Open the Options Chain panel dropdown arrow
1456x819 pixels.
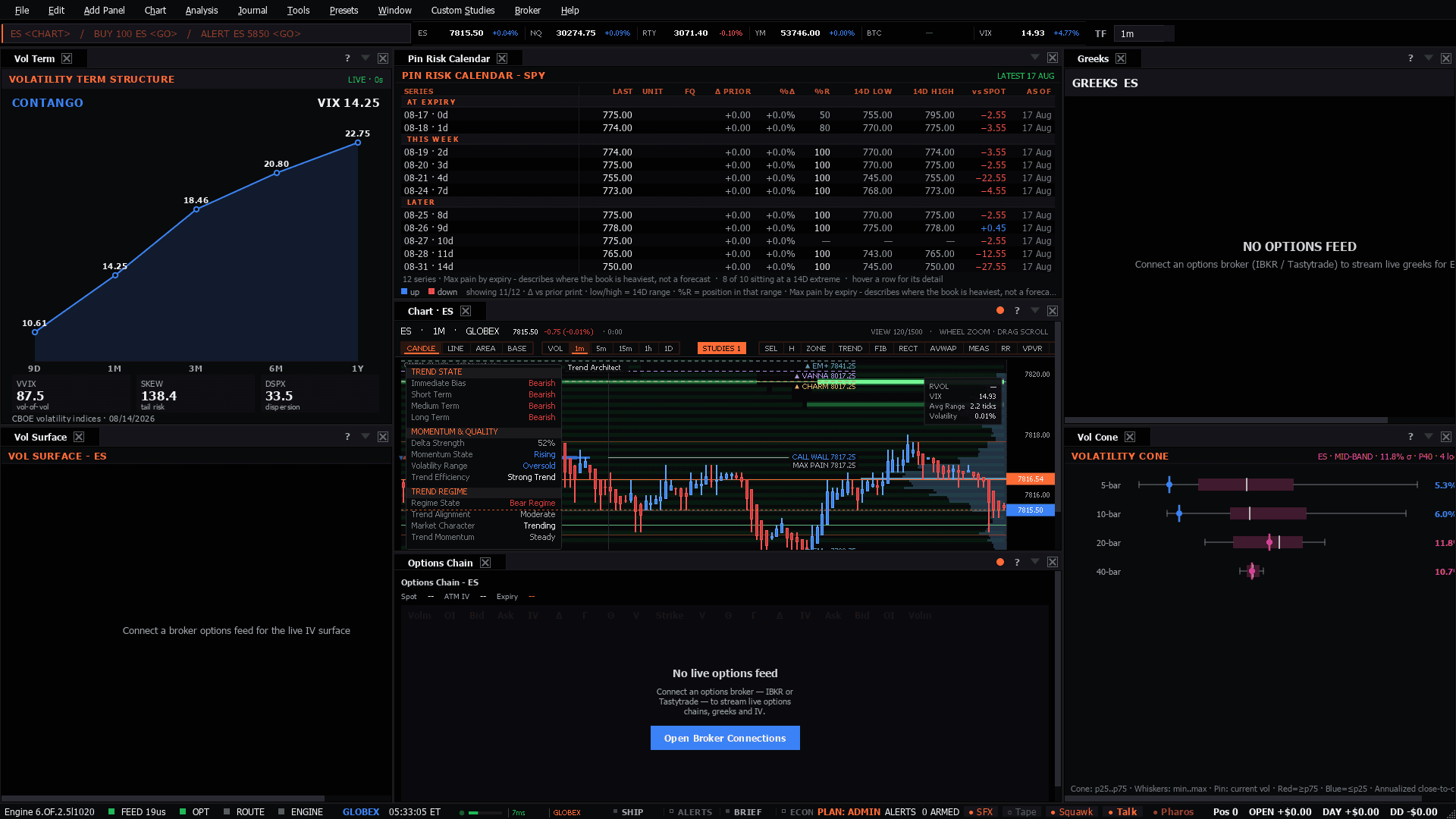point(1035,562)
